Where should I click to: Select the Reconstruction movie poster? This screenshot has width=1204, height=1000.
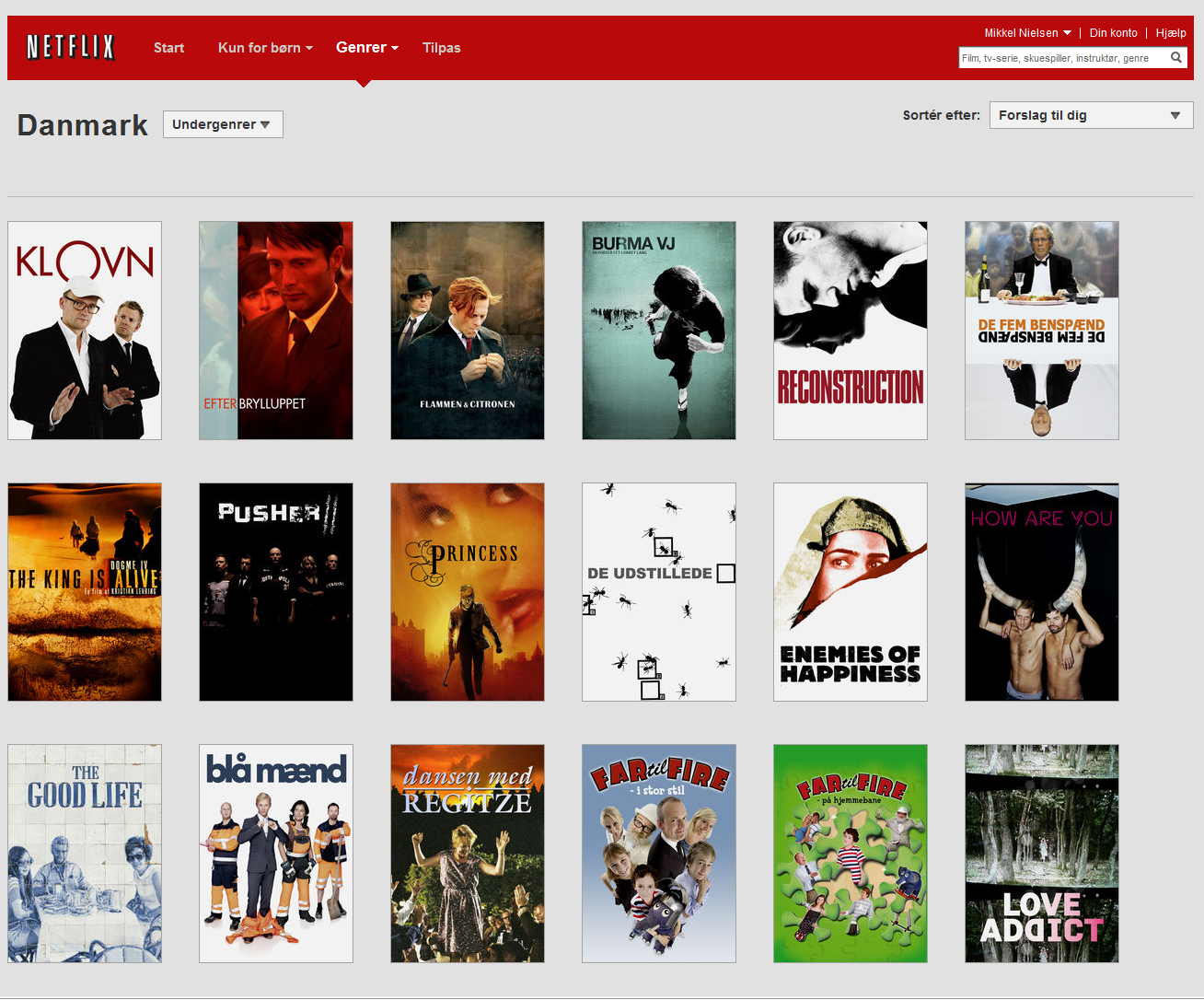point(851,331)
